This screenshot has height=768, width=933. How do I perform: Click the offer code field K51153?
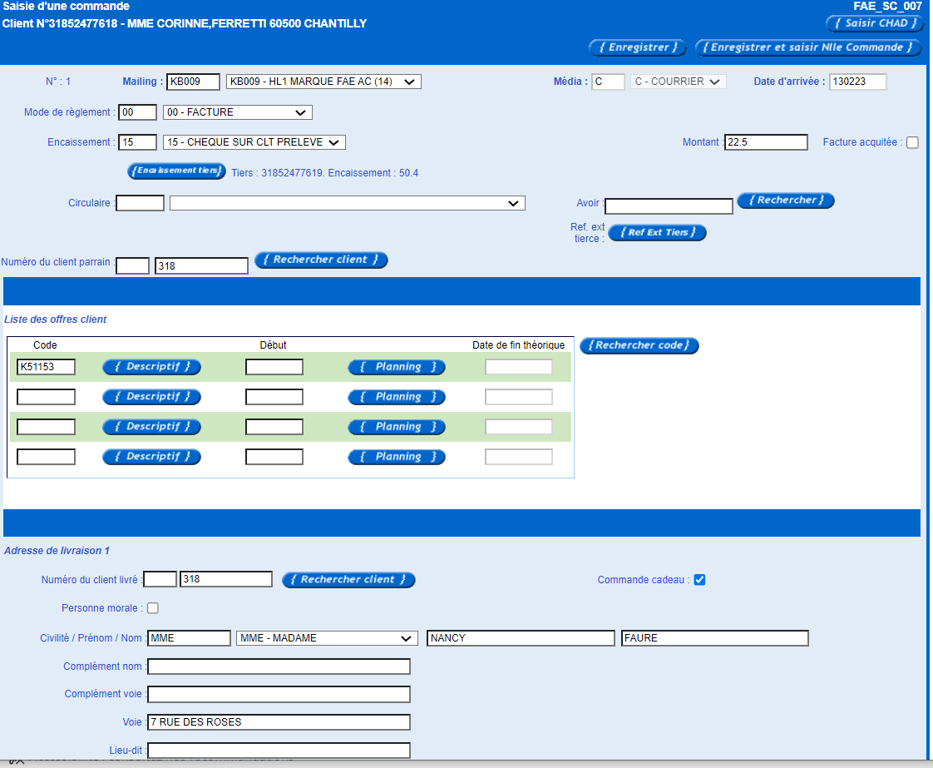[x=46, y=366]
